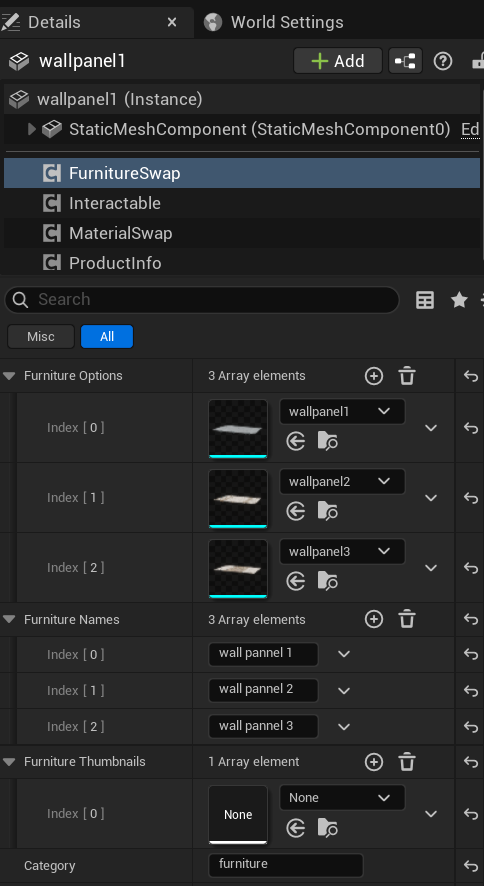Use selected asset for wallpanel1 option
Viewport: 484px width, 886px height.
pyautogui.click(x=295, y=441)
